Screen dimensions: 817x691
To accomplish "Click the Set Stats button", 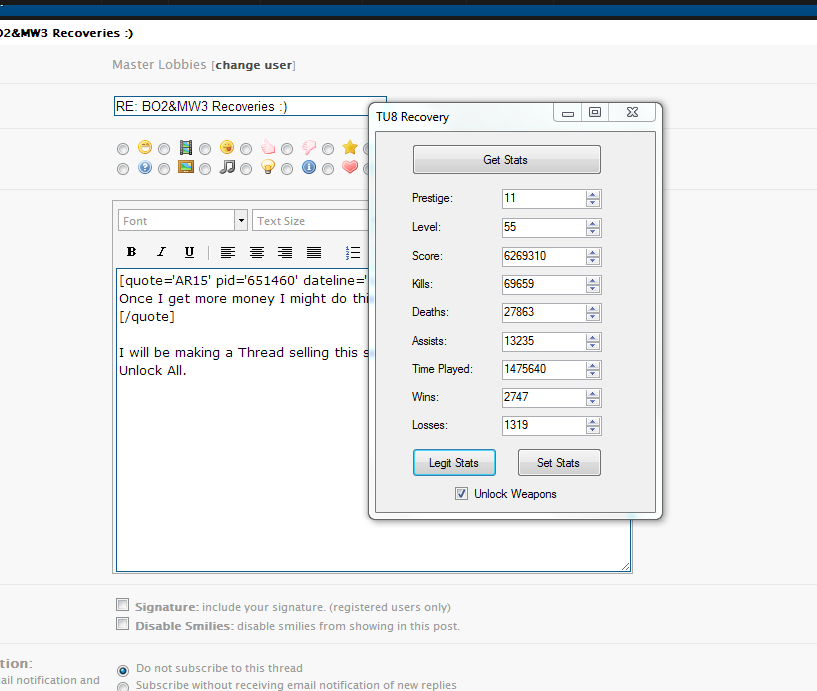I will [x=559, y=462].
